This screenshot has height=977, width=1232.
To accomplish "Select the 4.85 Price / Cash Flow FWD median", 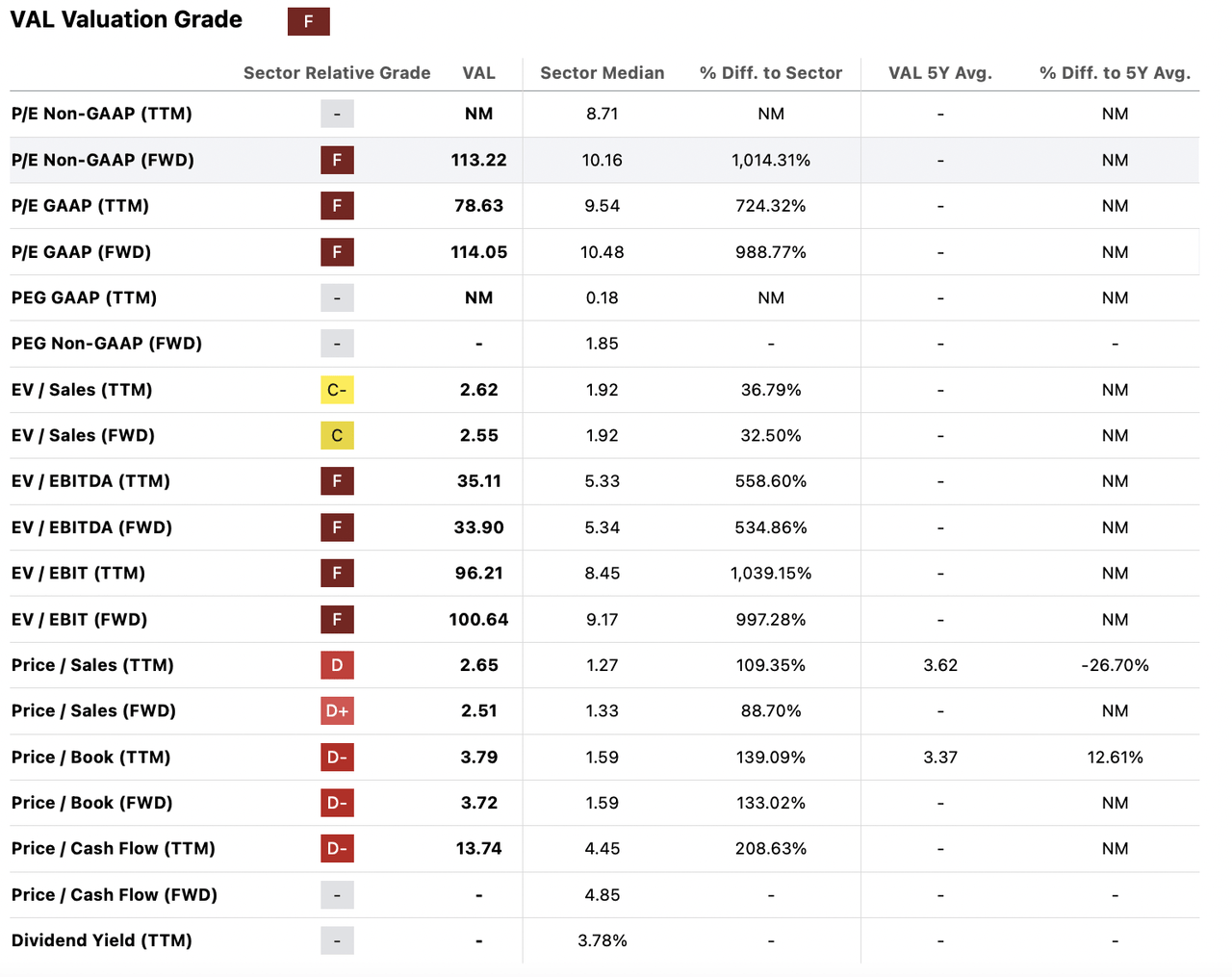I will [x=603, y=894].
